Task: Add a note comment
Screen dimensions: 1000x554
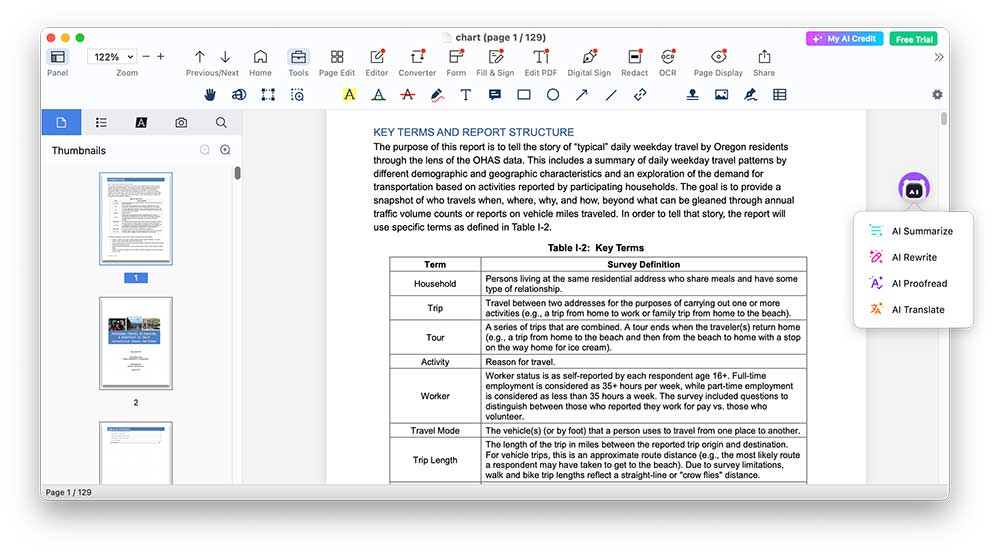Action: 494,95
